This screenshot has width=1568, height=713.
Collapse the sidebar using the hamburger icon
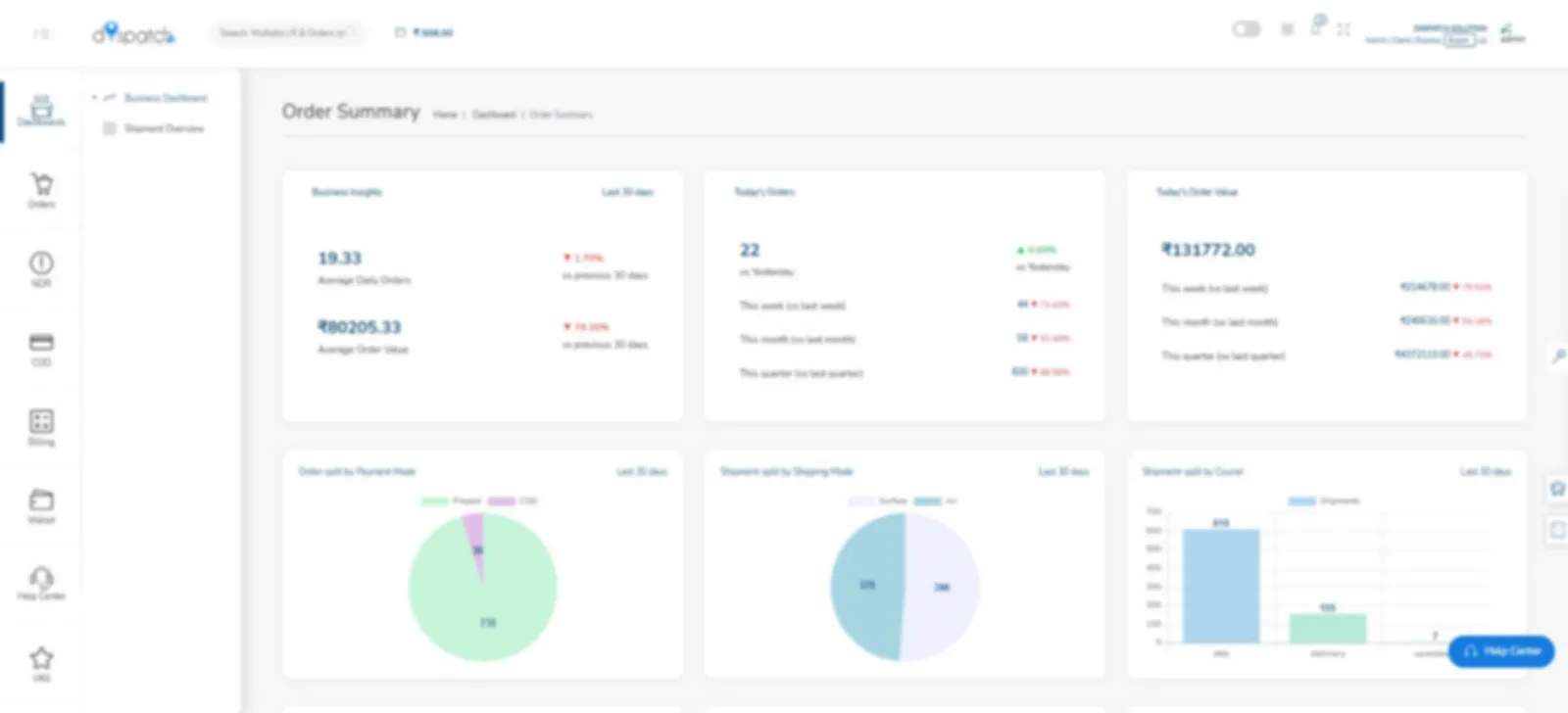[x=41, y=33]
